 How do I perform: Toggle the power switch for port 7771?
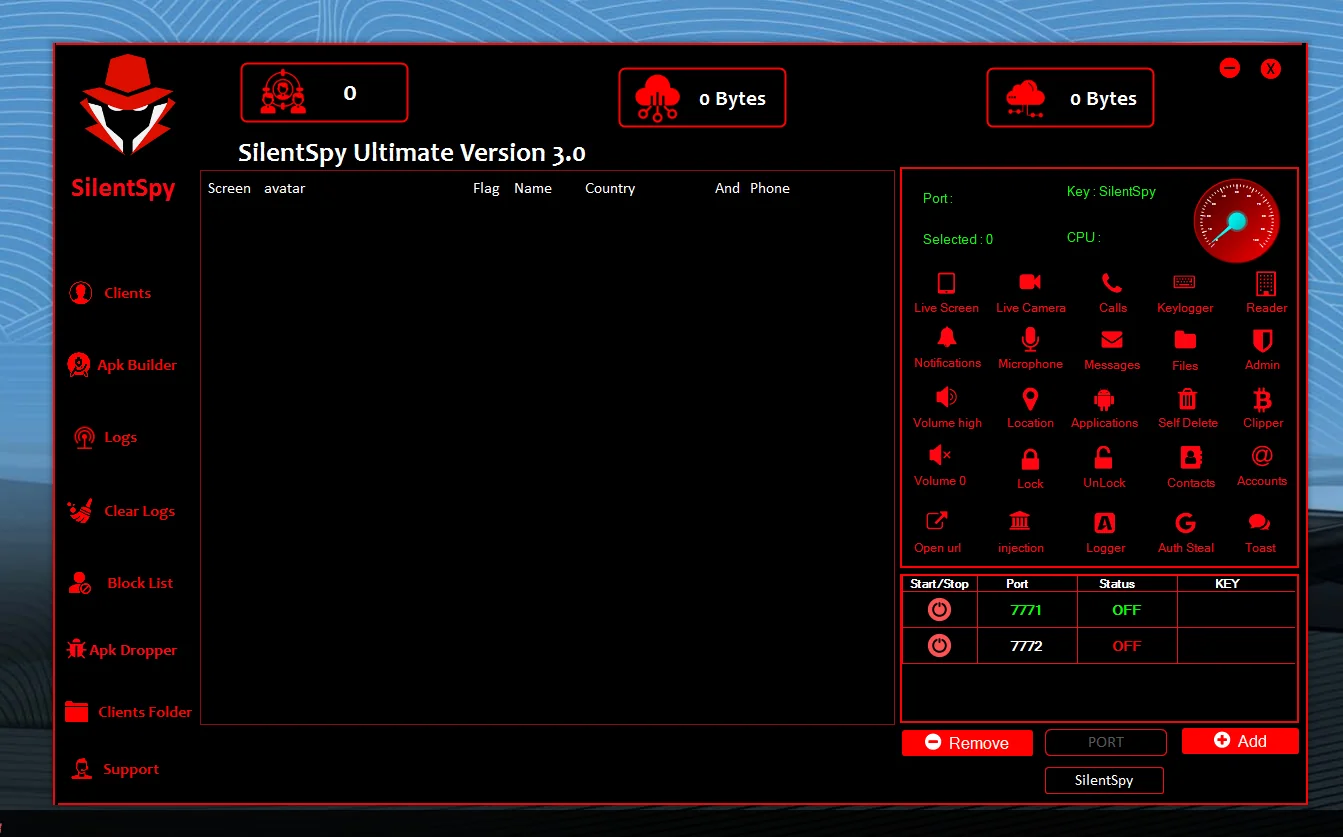tap(938, 608)
